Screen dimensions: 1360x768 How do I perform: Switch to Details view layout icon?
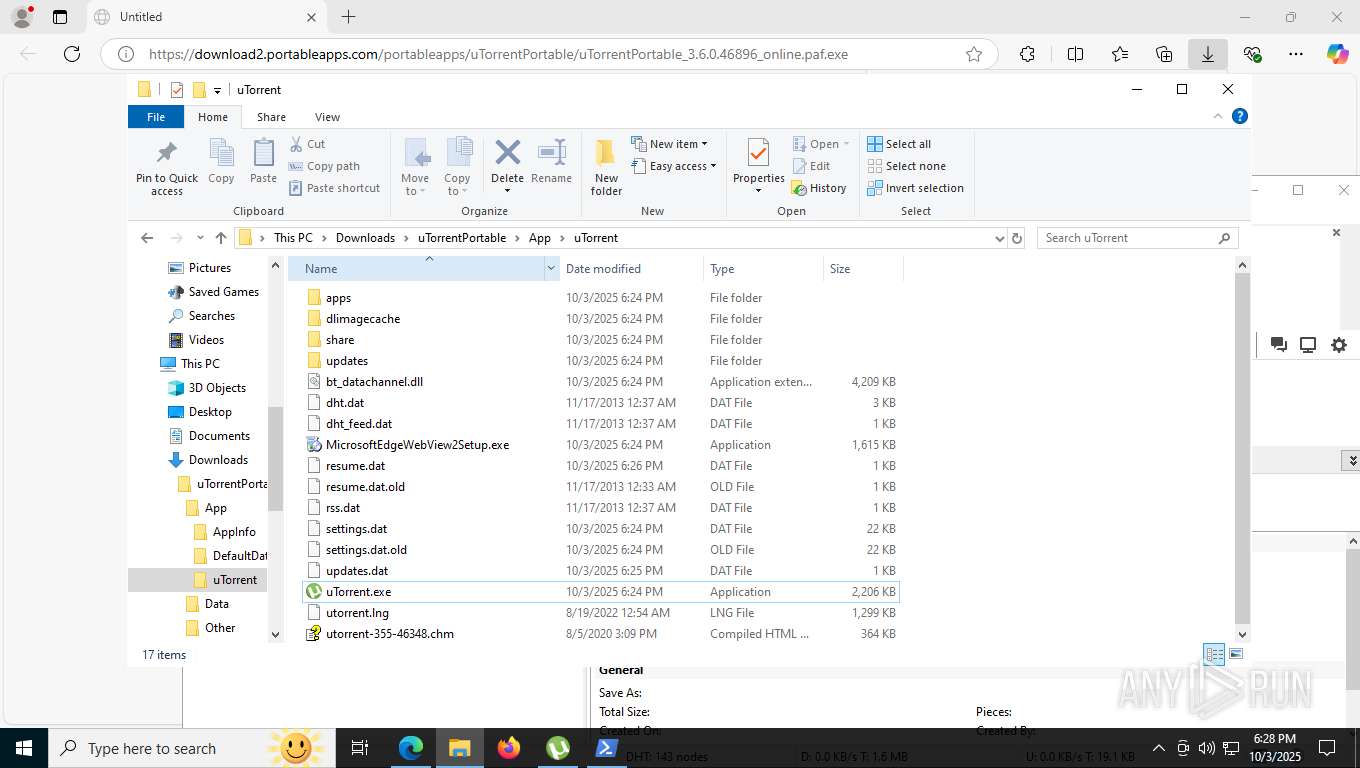(x=1214, y=654)
